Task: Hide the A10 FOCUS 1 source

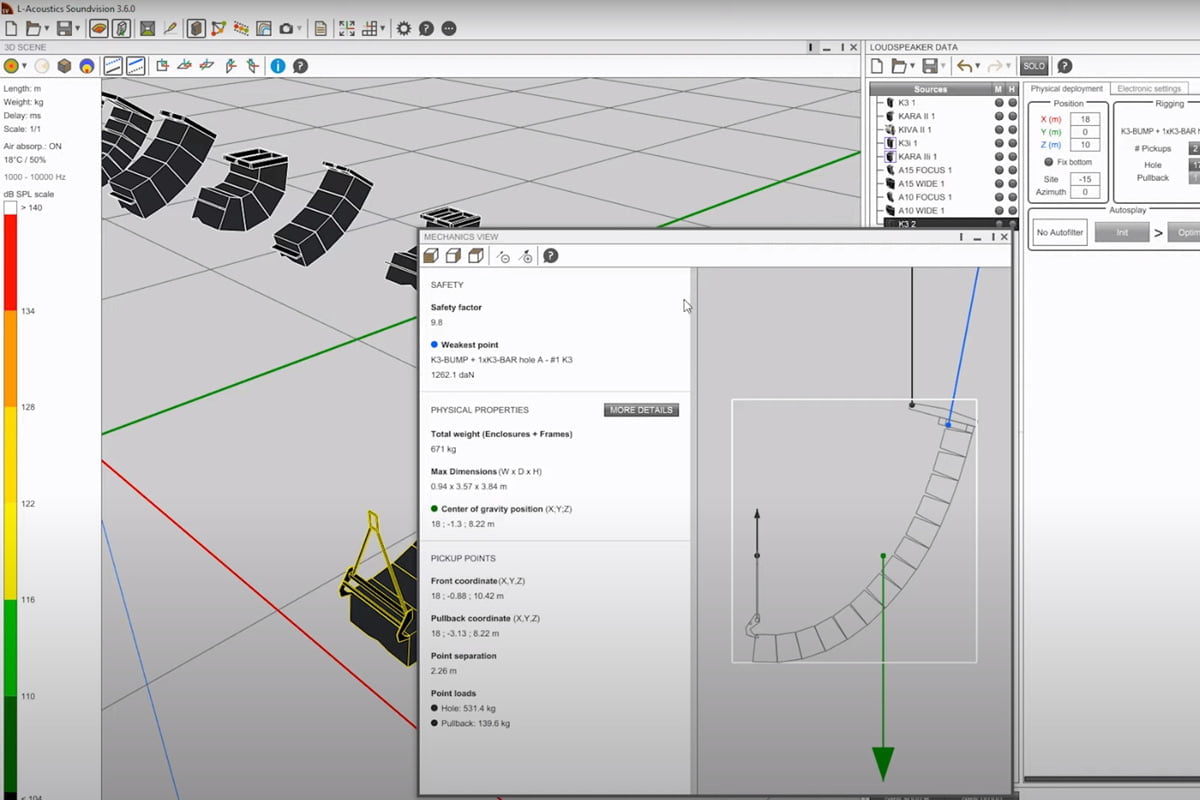Action: tap(1011, 198)
